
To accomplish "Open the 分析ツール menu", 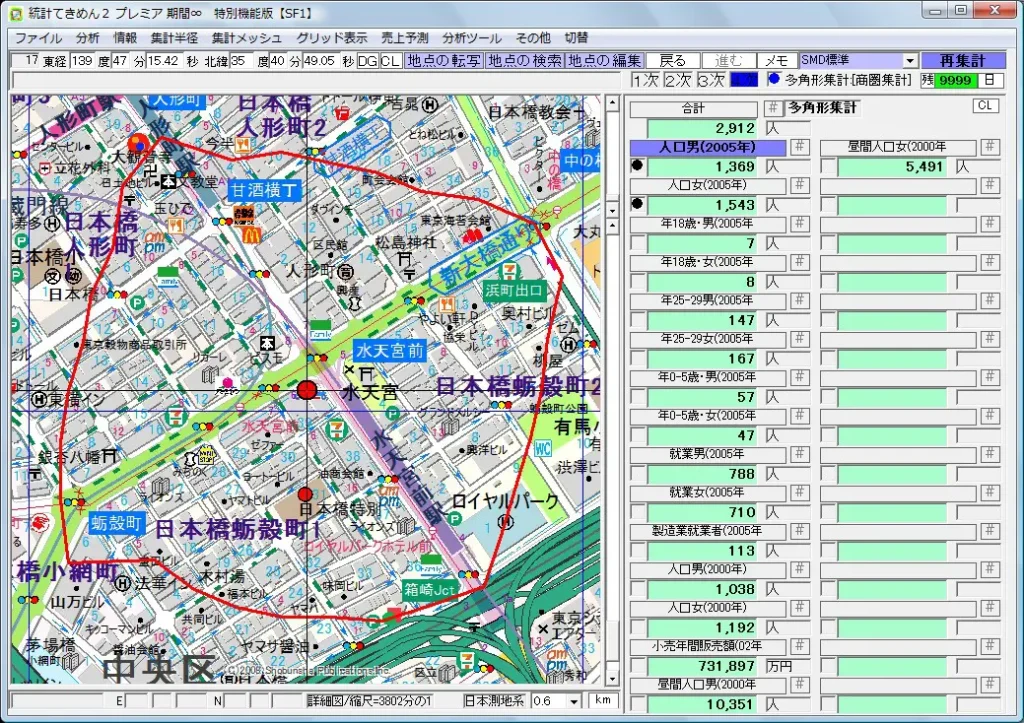I will (x=471, y=38).
